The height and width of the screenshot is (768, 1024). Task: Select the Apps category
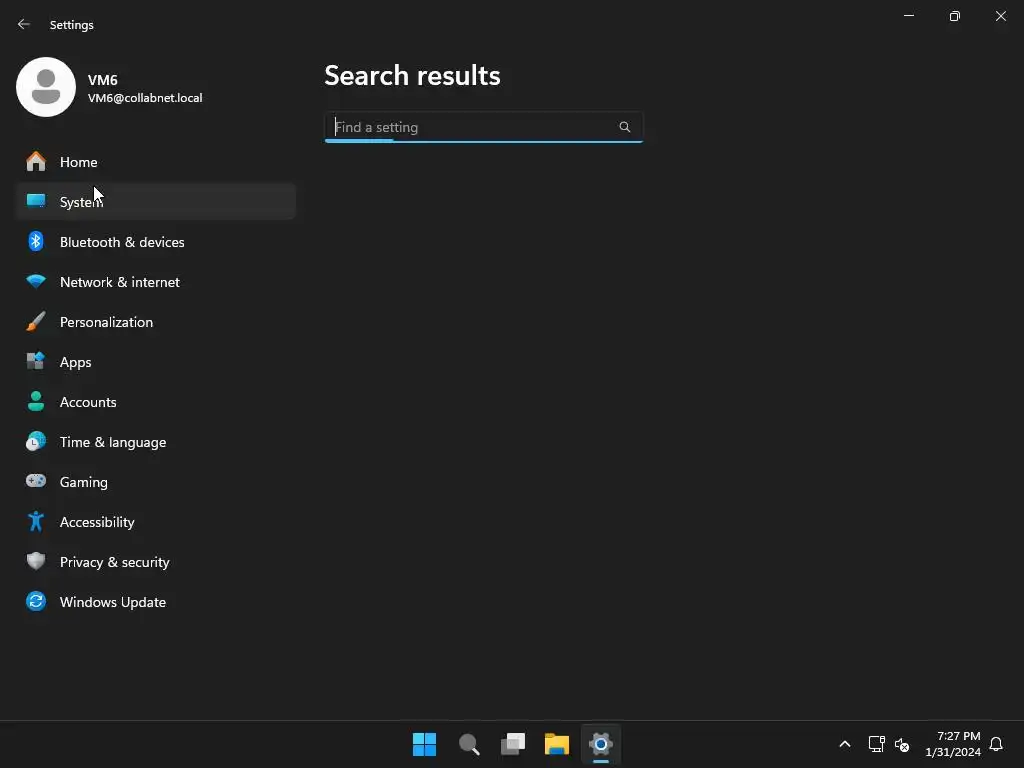[155, 361]
